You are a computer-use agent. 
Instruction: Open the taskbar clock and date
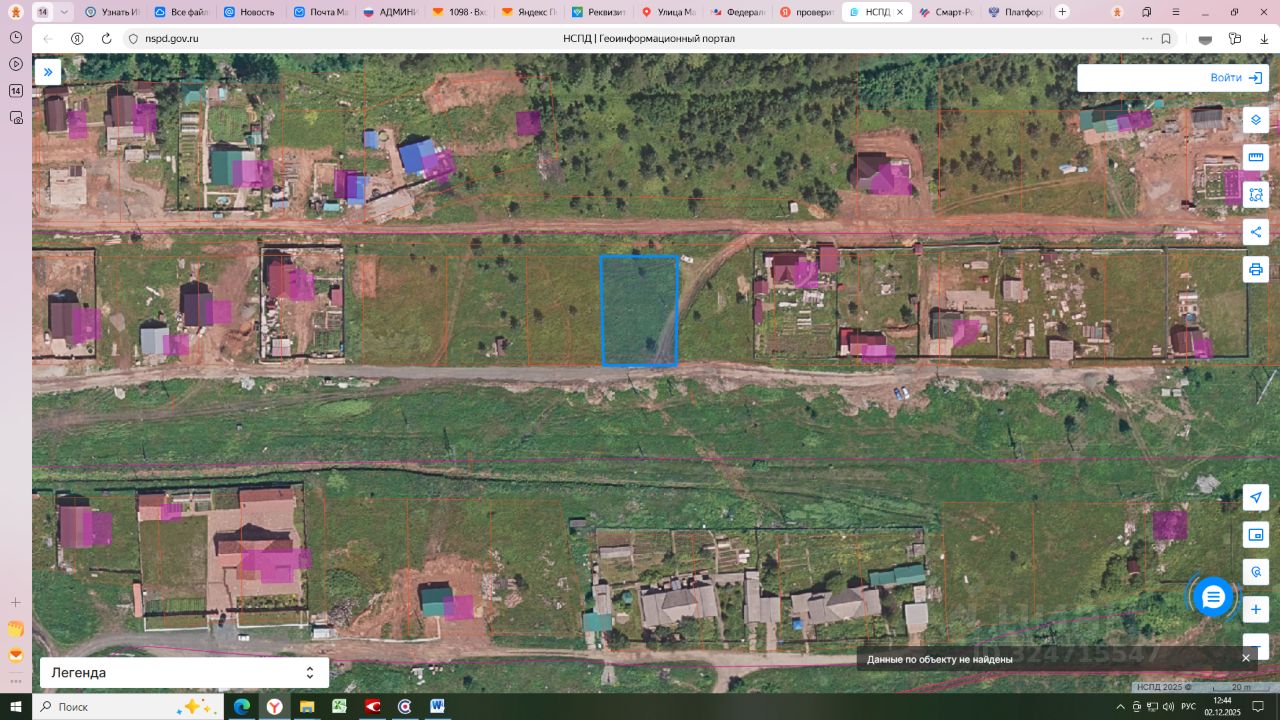[1222, 707]
